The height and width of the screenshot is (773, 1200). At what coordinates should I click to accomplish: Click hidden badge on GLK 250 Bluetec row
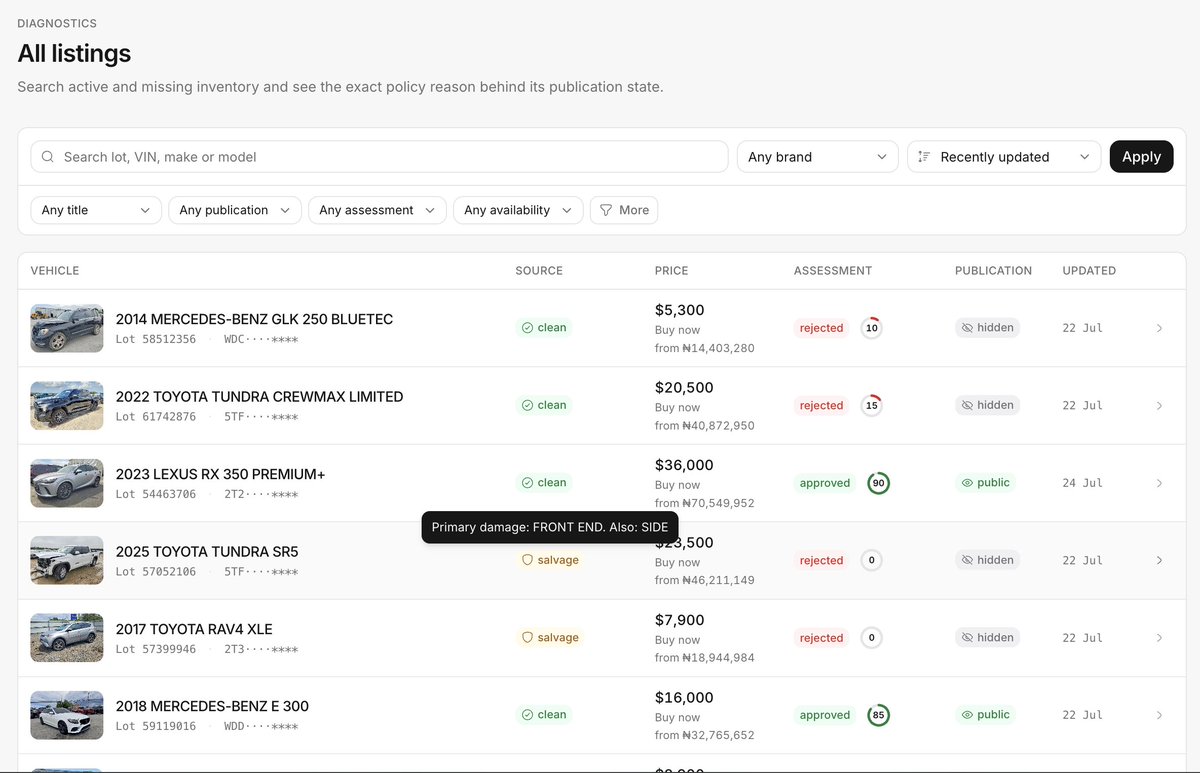tap(987, 327)
